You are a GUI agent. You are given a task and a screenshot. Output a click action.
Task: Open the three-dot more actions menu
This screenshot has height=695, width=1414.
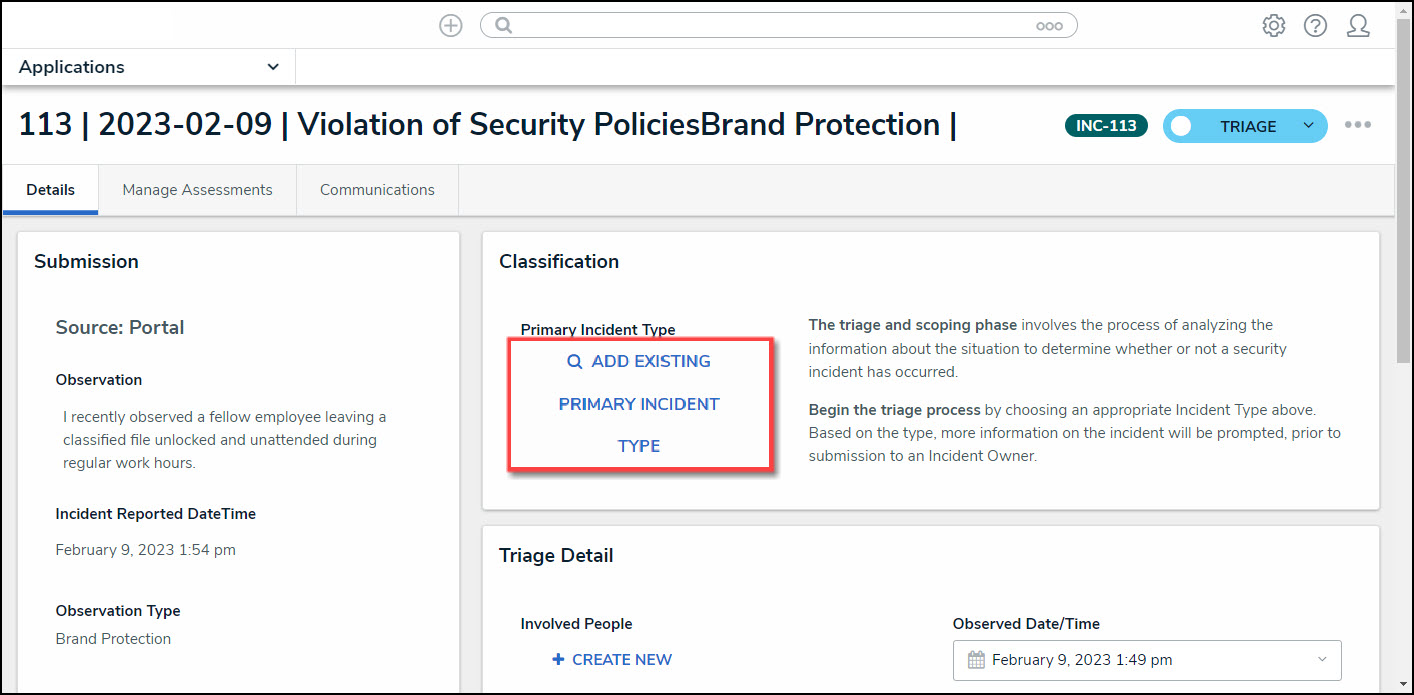(x=1357, y=126)
